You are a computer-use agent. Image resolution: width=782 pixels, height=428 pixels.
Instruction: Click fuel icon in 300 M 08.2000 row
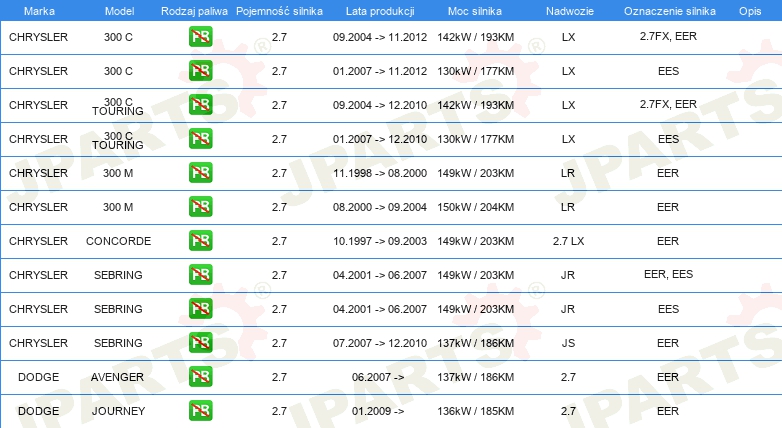tap(200, 206)
